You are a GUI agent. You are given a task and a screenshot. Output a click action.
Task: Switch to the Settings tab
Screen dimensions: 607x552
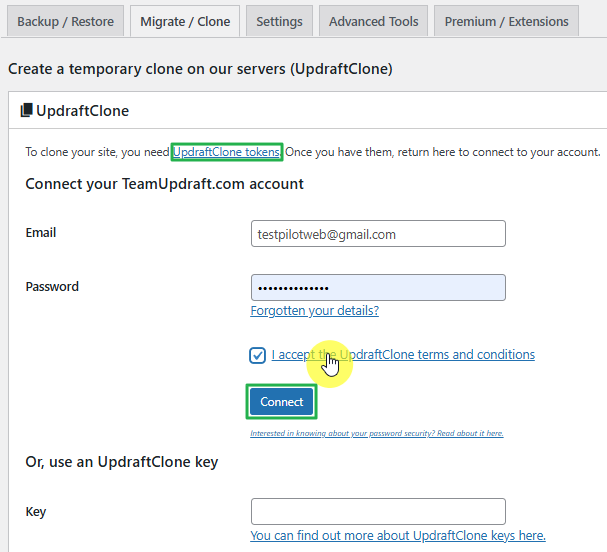(279, 21)
